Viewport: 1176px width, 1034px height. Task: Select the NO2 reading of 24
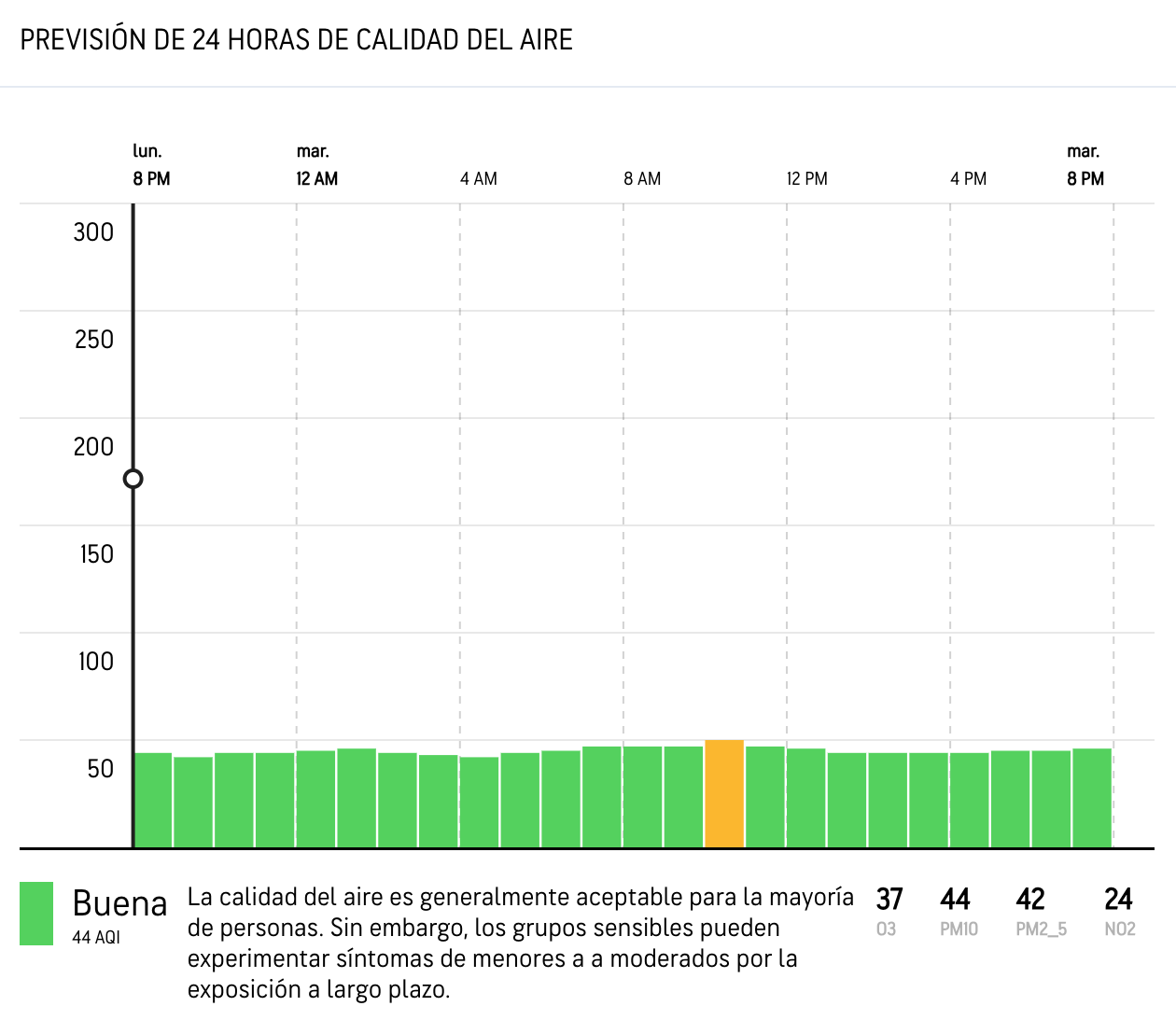pyautogui.click(x=1118, y=900)
